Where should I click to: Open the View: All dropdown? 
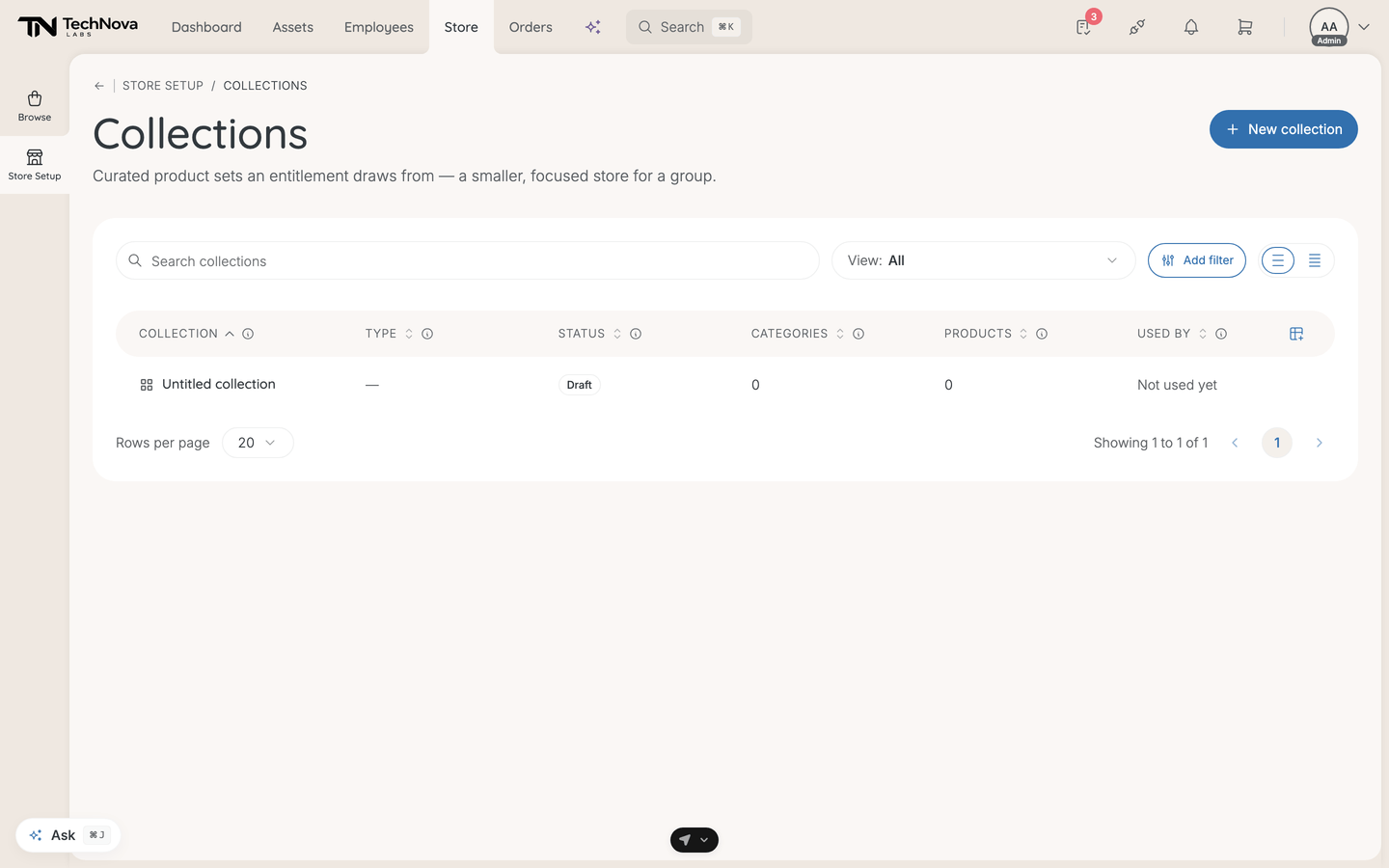tap(983, 260)
